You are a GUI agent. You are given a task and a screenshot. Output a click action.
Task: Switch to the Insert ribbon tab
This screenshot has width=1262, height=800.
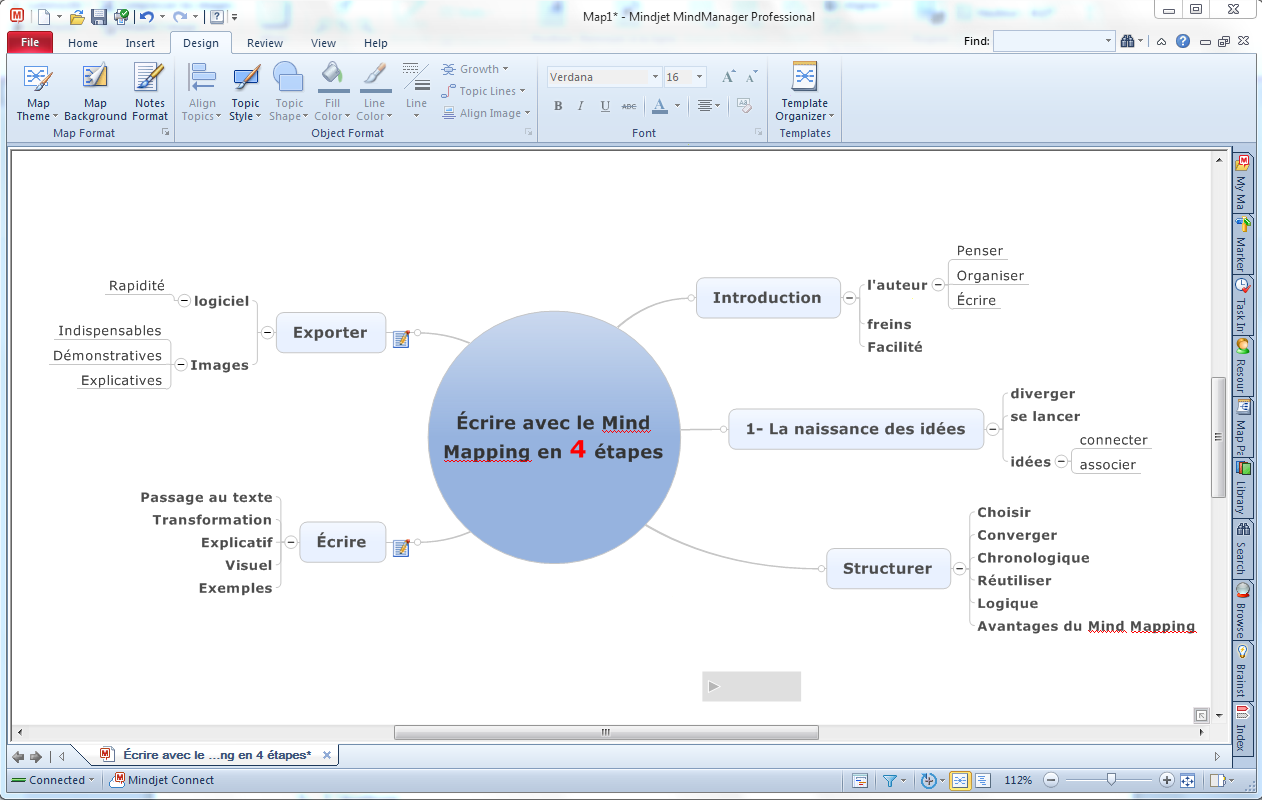(140, 43)
